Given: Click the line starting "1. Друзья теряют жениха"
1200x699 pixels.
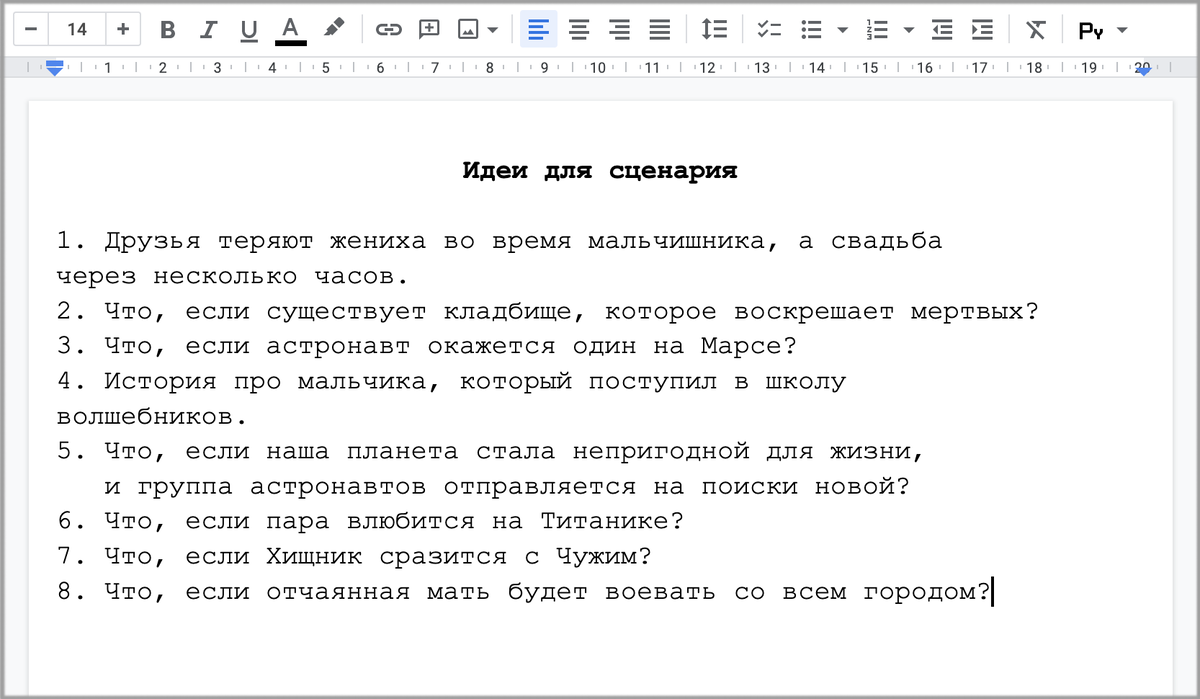Looking at the screenshot, I should (x=499, y=242).
